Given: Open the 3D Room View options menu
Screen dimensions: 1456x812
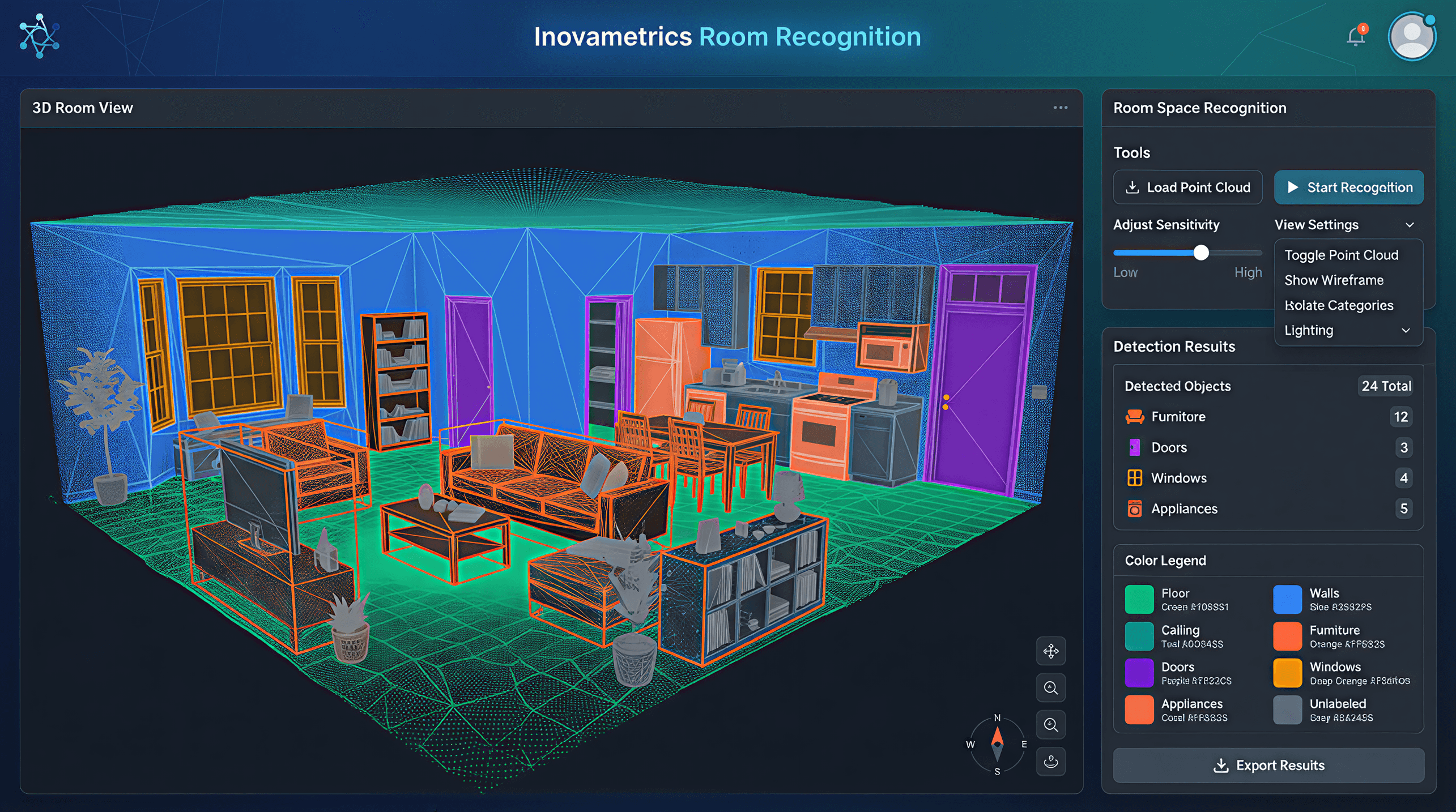Looking at the screenshot, I should pyautogui.click(x=1060, y=108).
